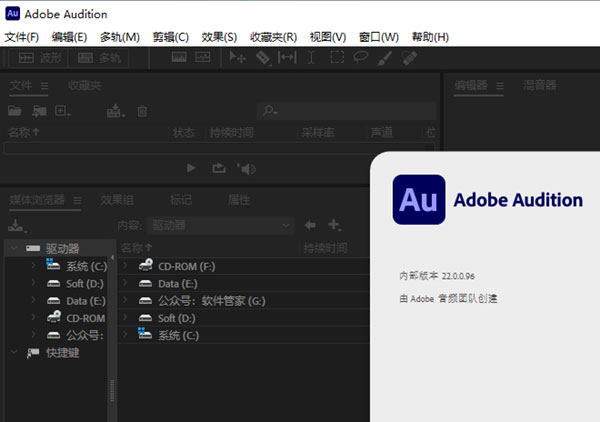
Task: Show the spectral pitch display icon
Action: [x=202, y=58]
